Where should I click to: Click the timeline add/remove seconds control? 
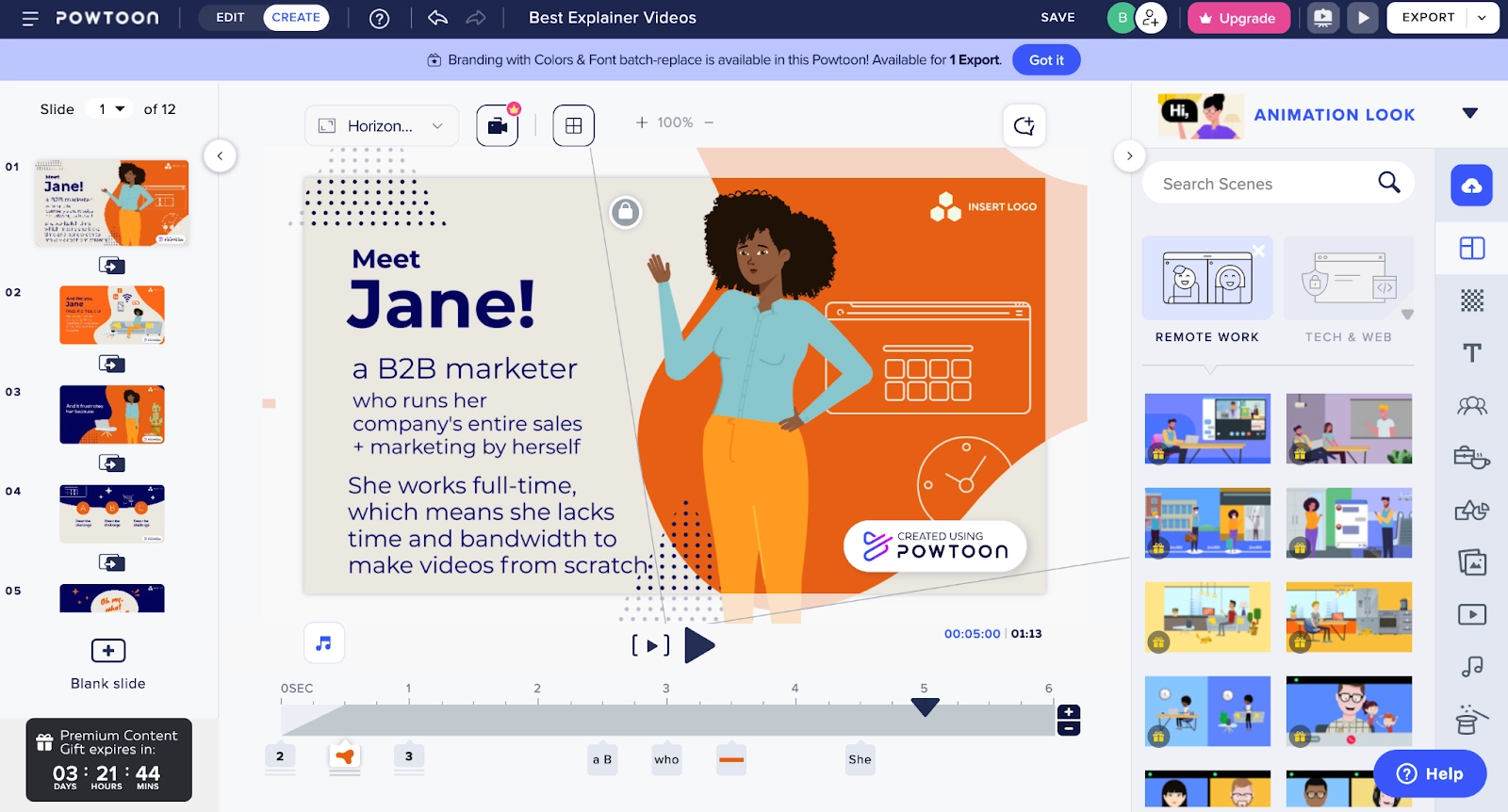1069,720
